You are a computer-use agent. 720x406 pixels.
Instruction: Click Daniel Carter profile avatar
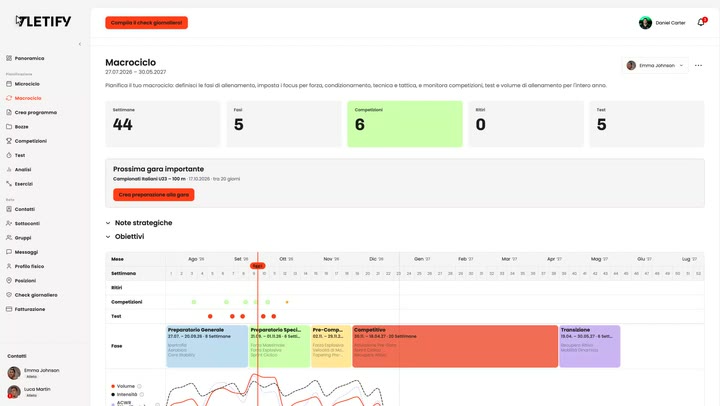coord(645,23)
